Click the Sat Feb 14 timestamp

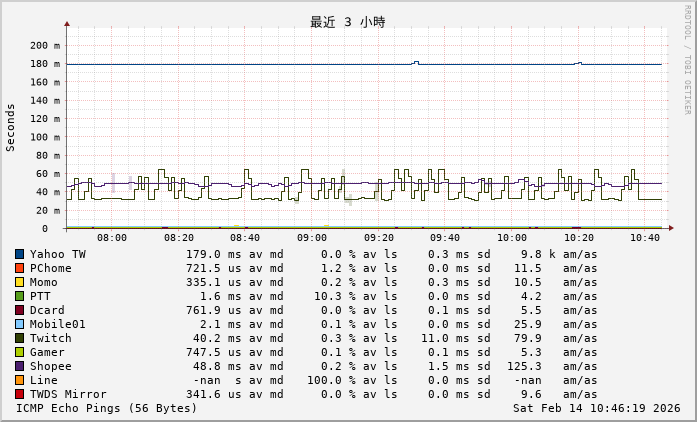596,408
